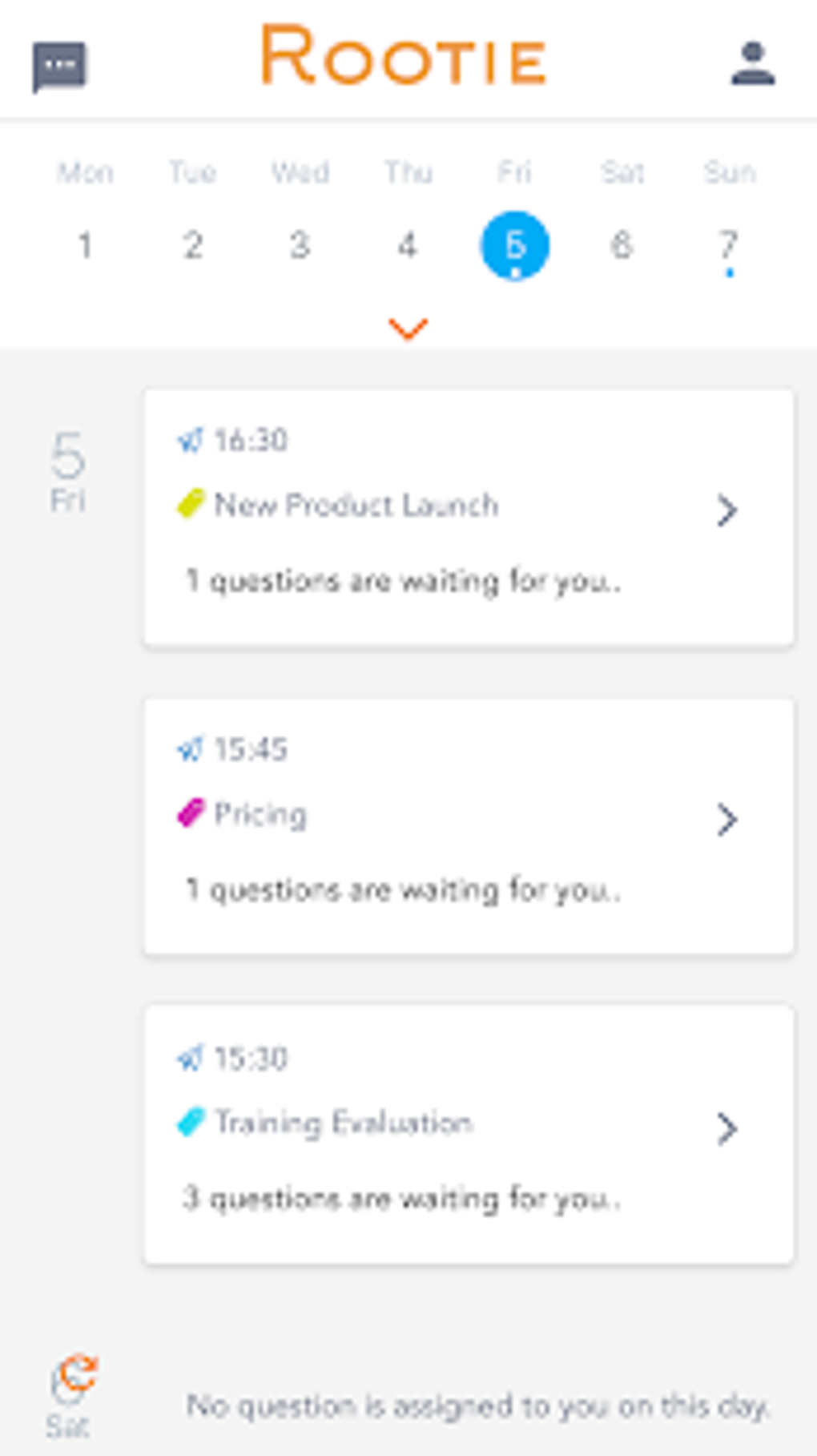817x1456 pixels.
Task: Click the megaphone icon next to 16:30
Action: [191, 440]
